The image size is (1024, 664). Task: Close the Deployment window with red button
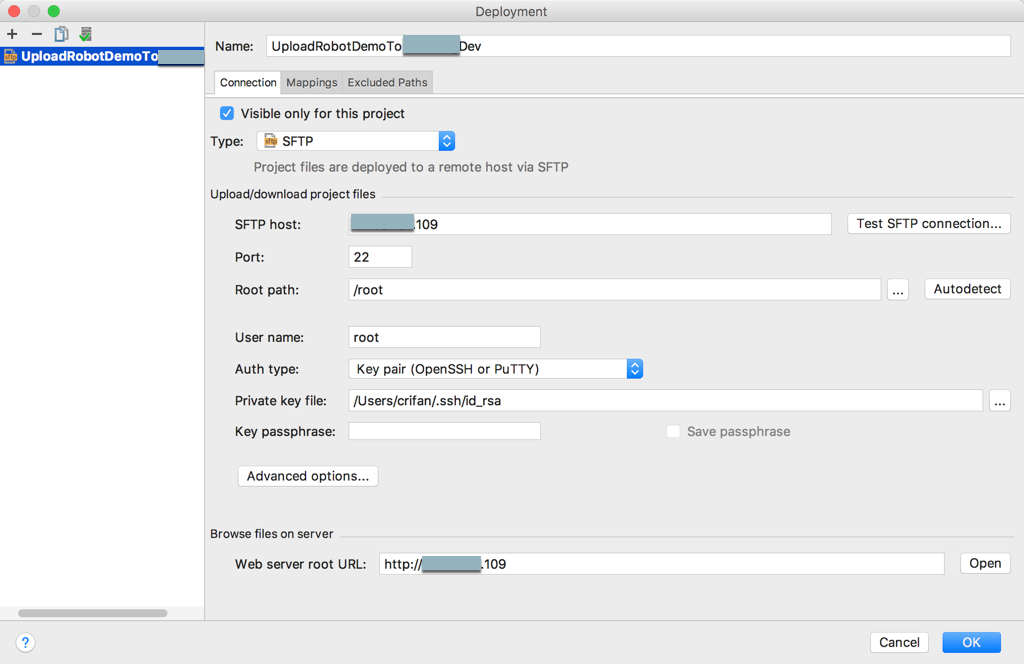pos(14,11)
